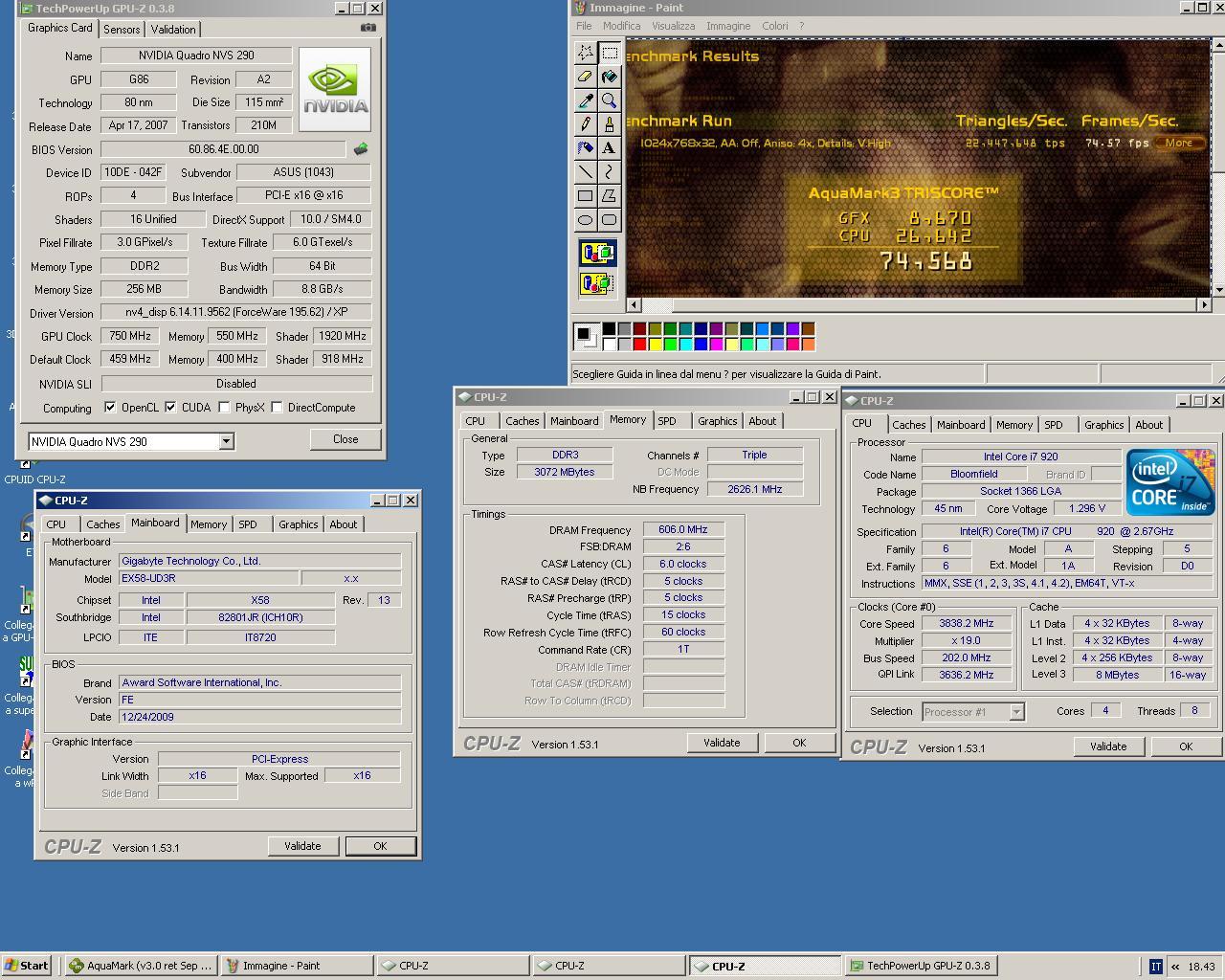Switch to the Validation tab in GPU-Z
Screen dimensions: 1225x980
[173, 30]
